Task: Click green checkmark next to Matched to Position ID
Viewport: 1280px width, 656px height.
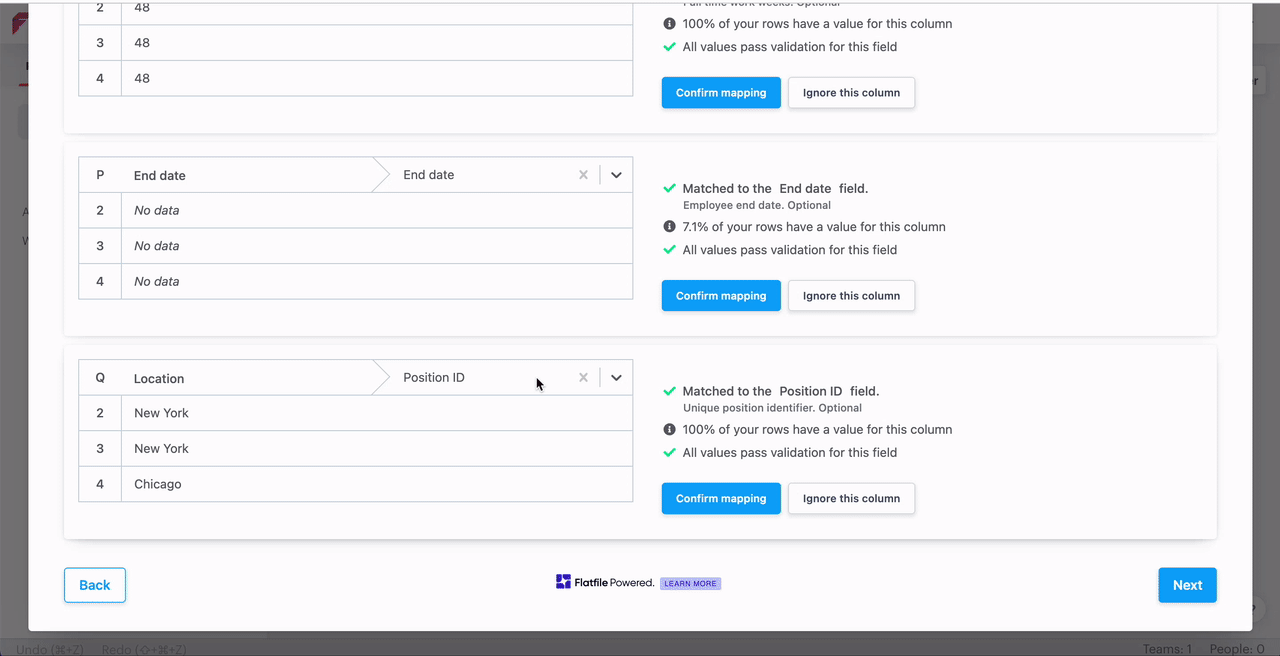Action: tap(669, 391)
